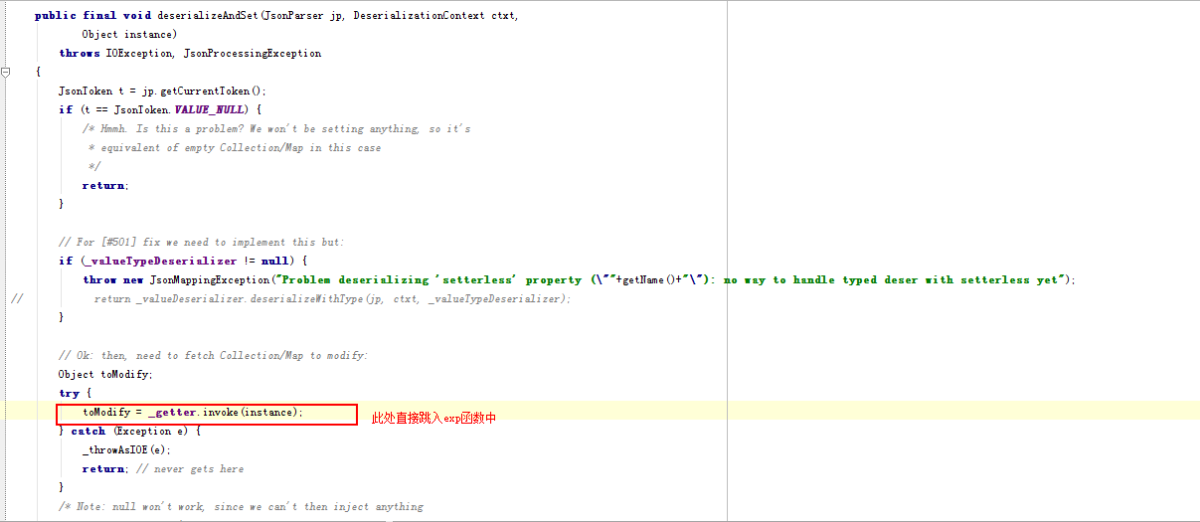Click the deserializeAndSet method name
The image size is (1200, 522).
tap(208, 15)
